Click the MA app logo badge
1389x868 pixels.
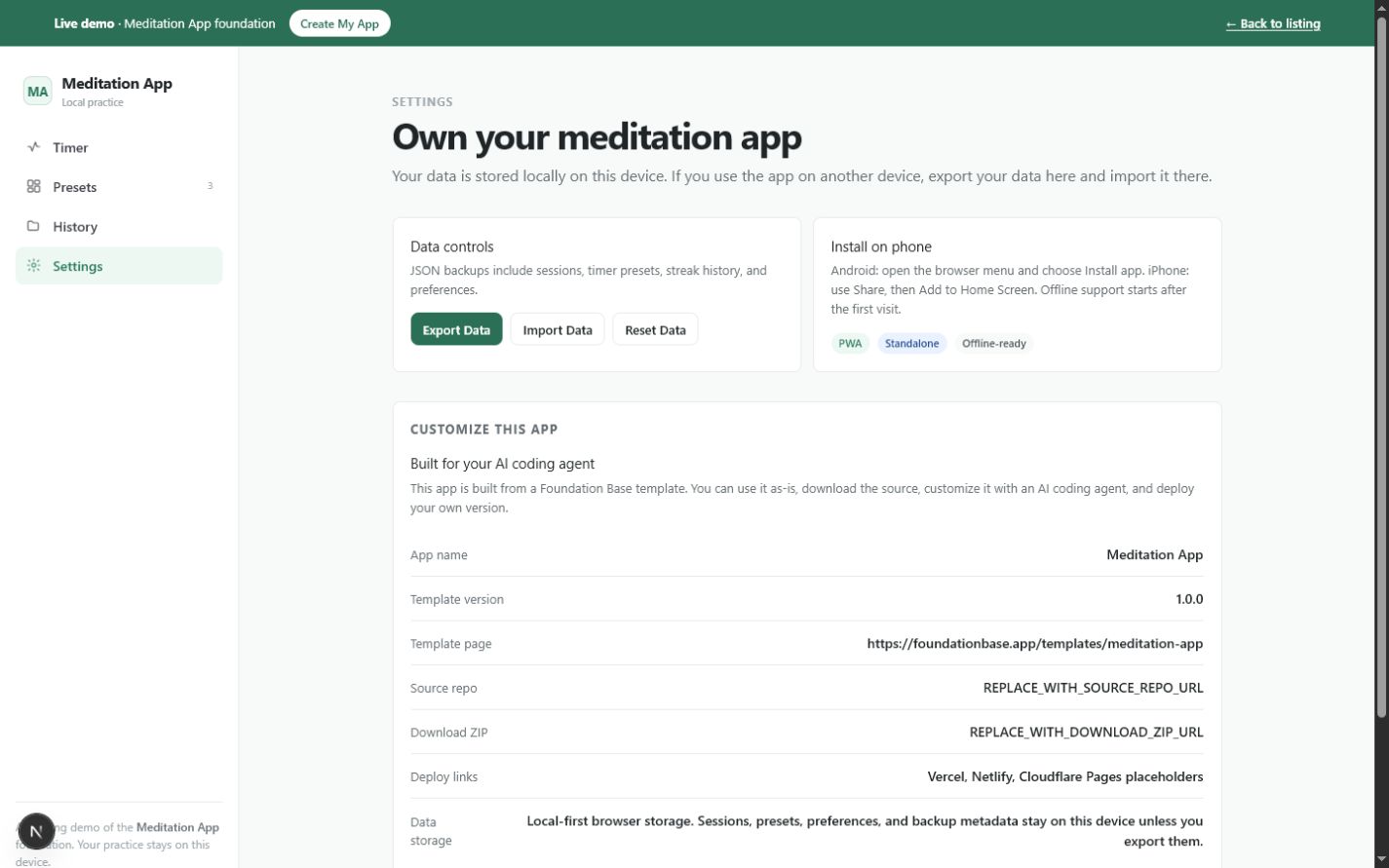coord(37,92)
